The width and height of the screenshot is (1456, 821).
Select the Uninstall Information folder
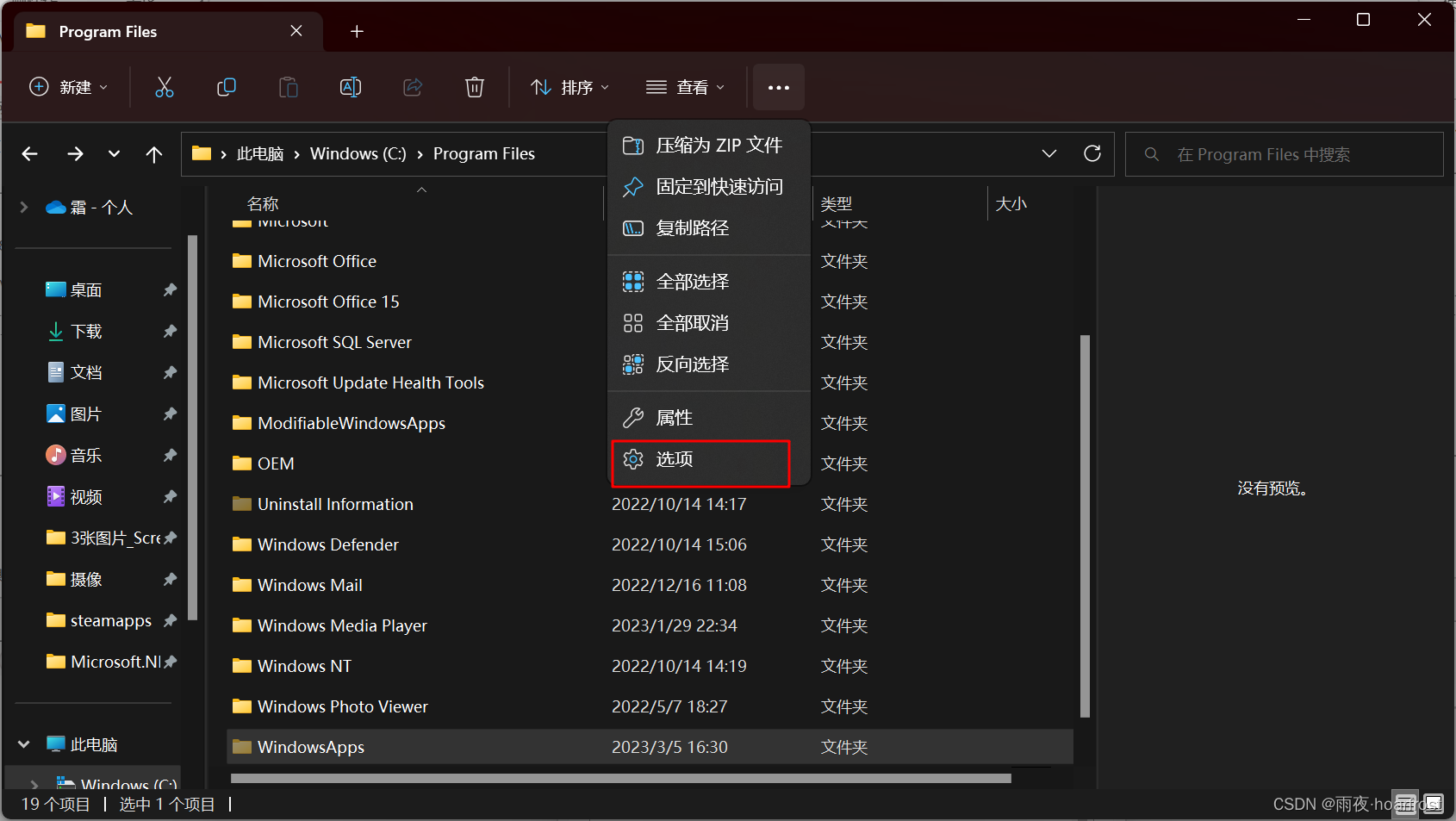[650, 504]
